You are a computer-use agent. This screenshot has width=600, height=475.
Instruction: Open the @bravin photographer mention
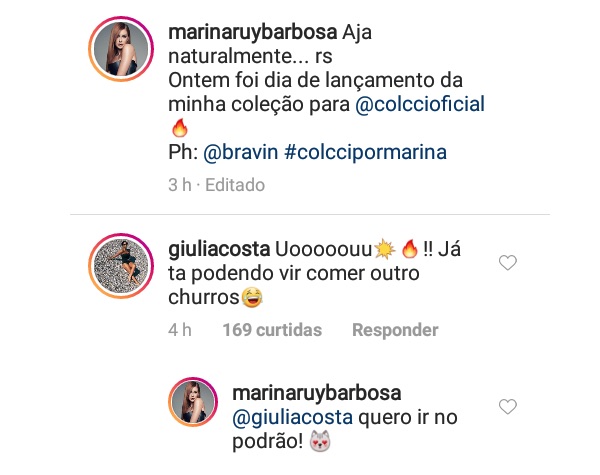coord(241,152)
